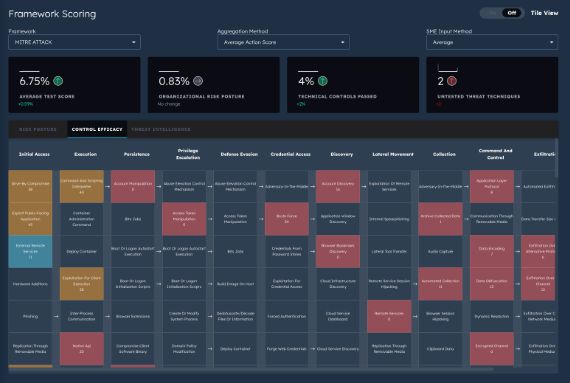Select the red Native API tile
Screen dimensions: 570x383
coord(82,348)
